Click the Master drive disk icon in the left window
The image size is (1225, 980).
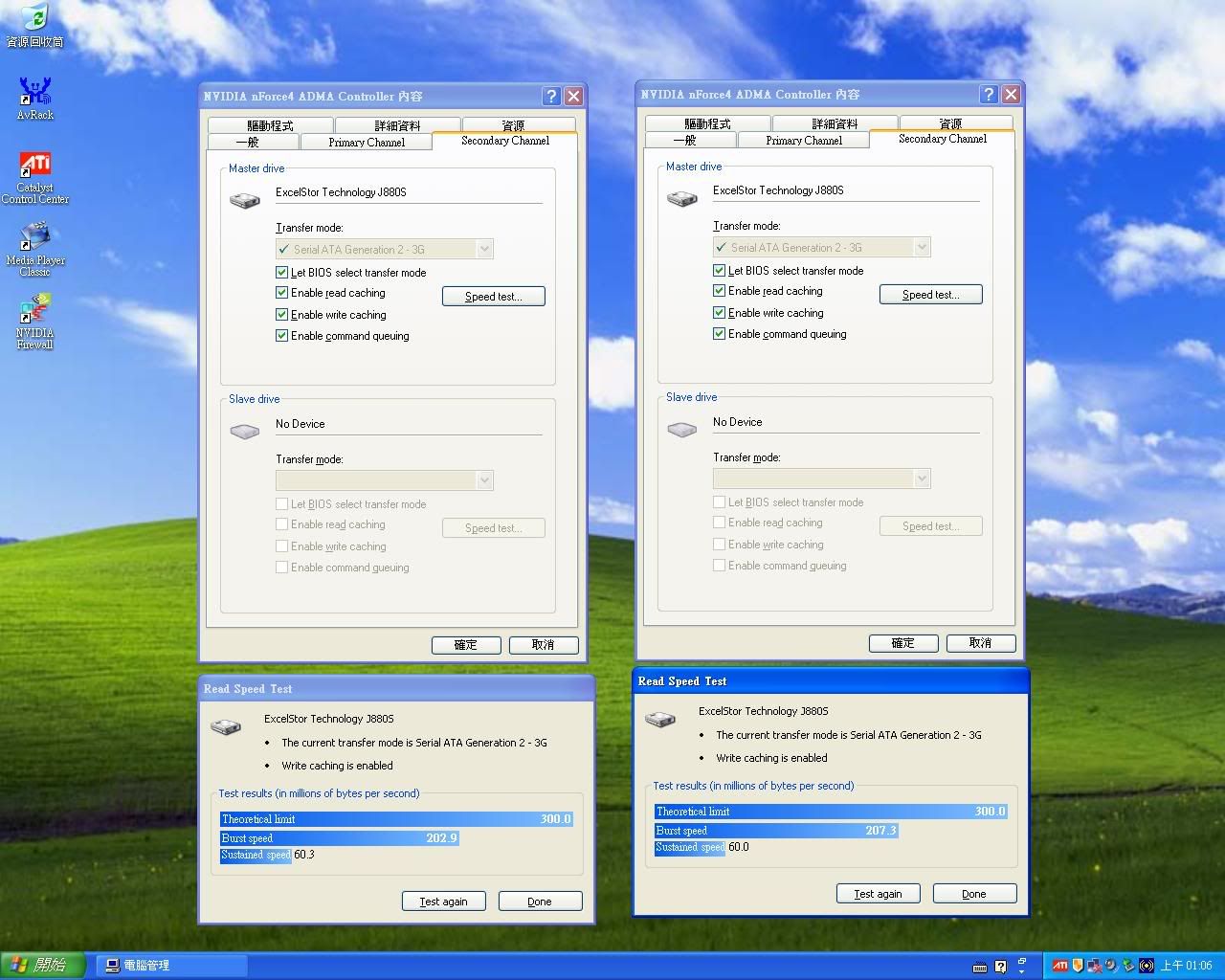pos(245,200)
